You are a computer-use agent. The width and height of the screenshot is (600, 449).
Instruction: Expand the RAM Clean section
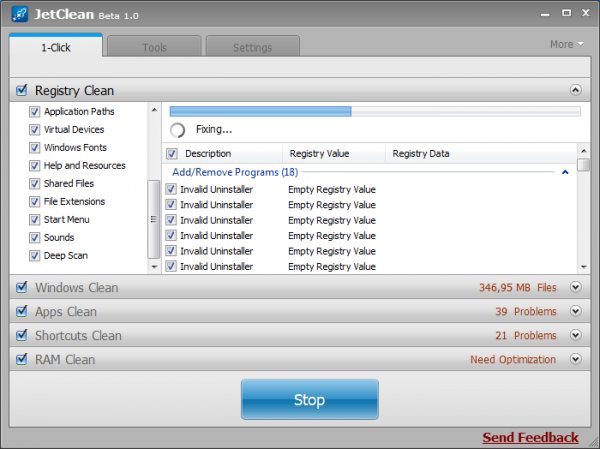pyautogui.click(x=576, y=359)
